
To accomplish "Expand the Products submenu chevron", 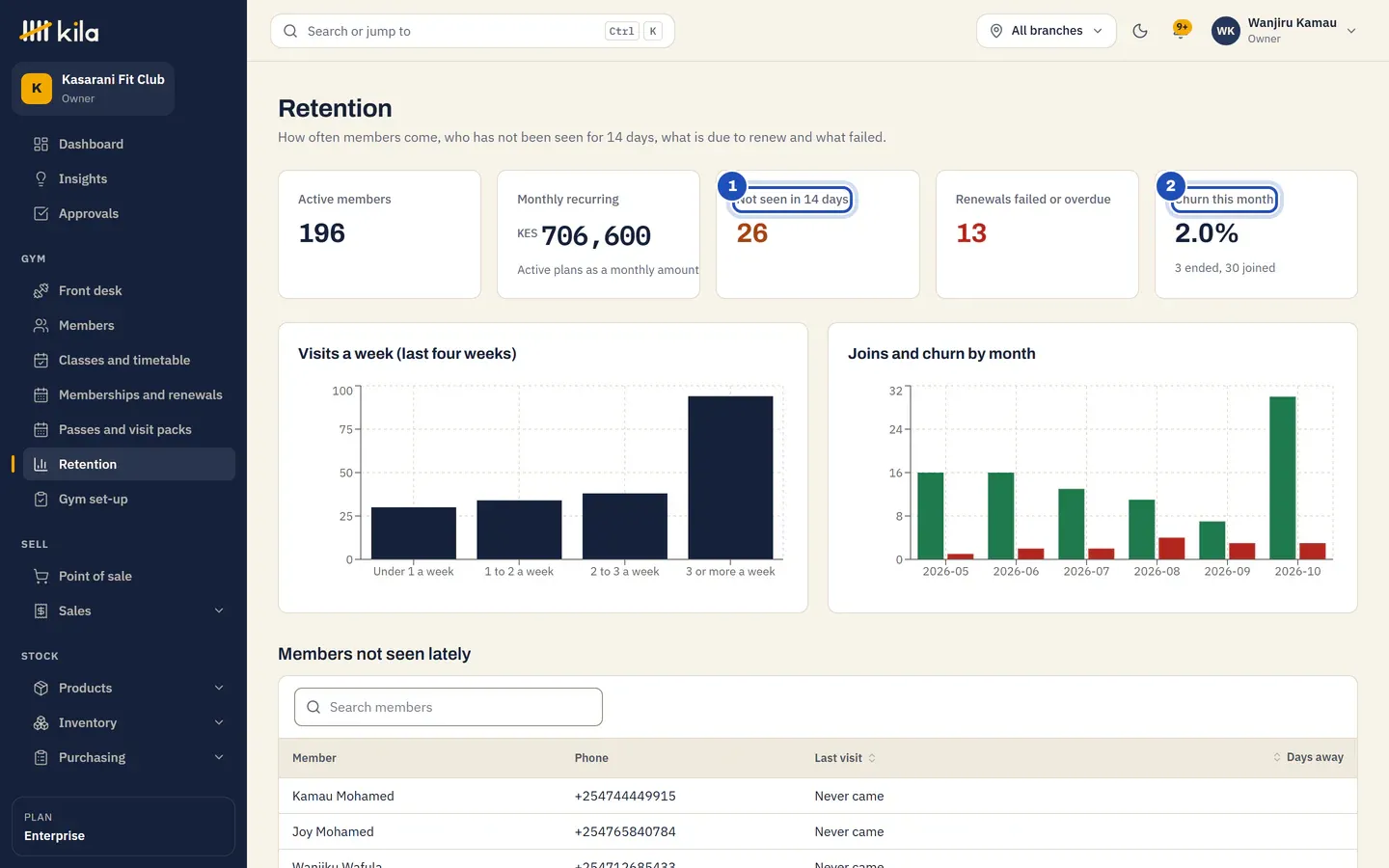I will pyautogui.click(x=219, y=688).
